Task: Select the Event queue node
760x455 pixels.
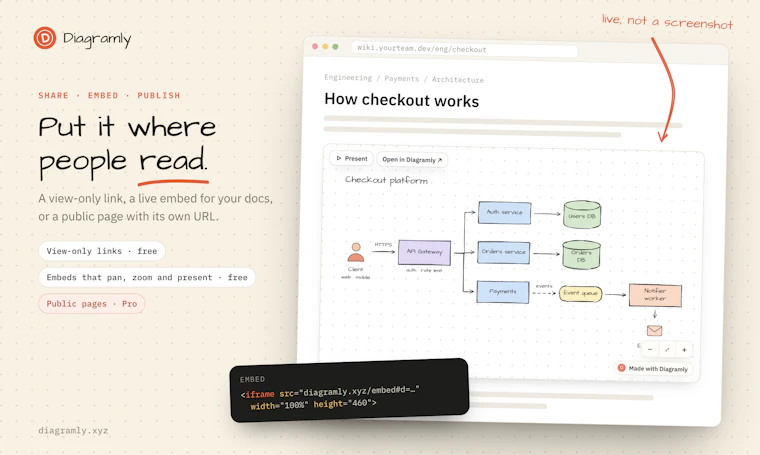Action: pyautogui.click(x=580, y=293)
